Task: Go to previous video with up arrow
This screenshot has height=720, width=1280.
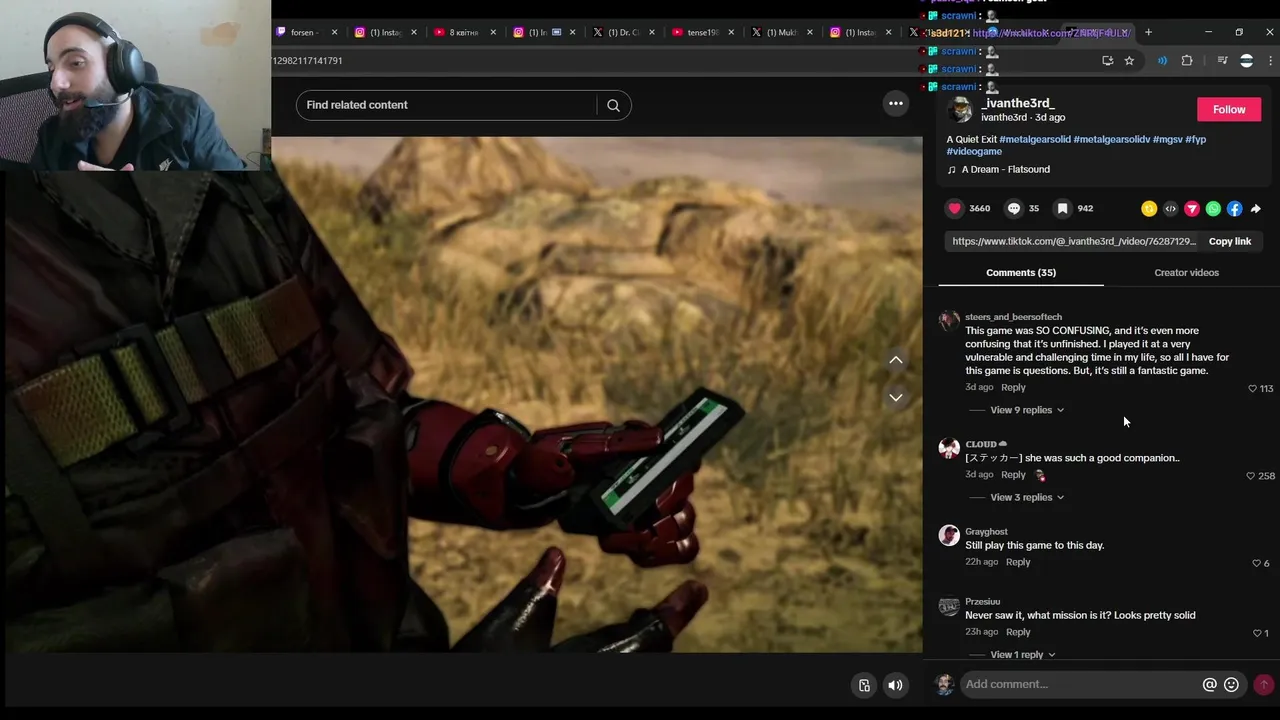Action: point(896,360)
